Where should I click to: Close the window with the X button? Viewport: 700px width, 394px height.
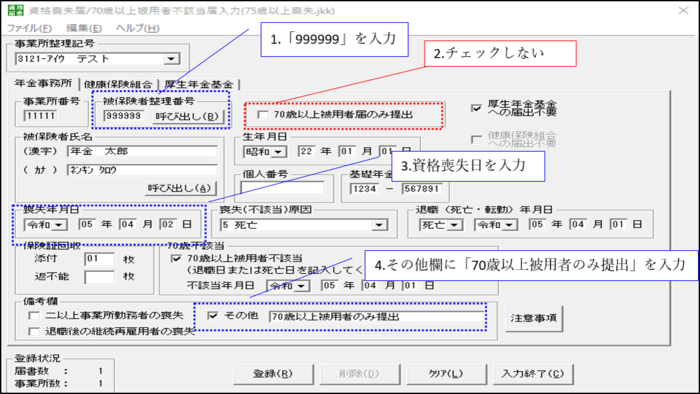[x=683, y=10]
